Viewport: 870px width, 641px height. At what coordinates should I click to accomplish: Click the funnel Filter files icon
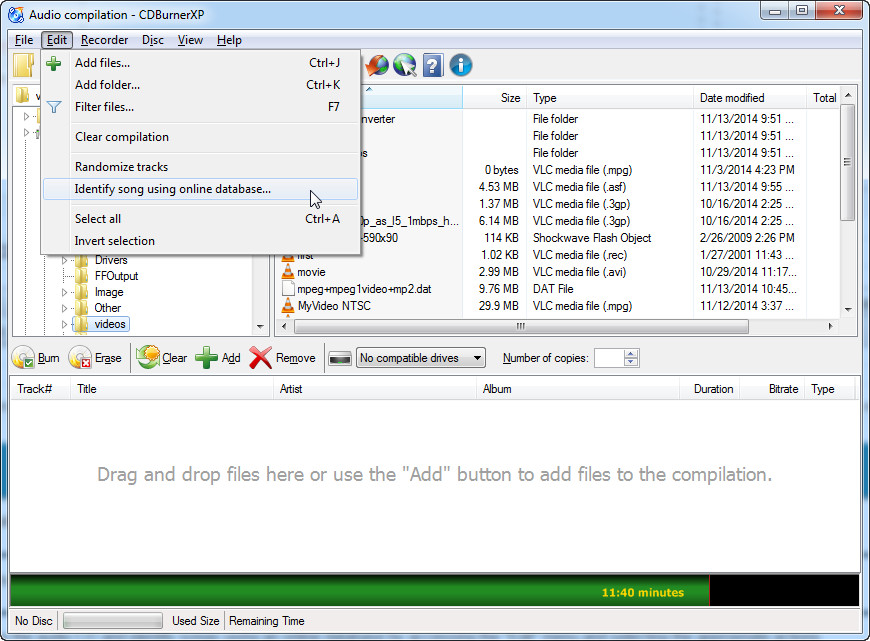tap(54, 107)
